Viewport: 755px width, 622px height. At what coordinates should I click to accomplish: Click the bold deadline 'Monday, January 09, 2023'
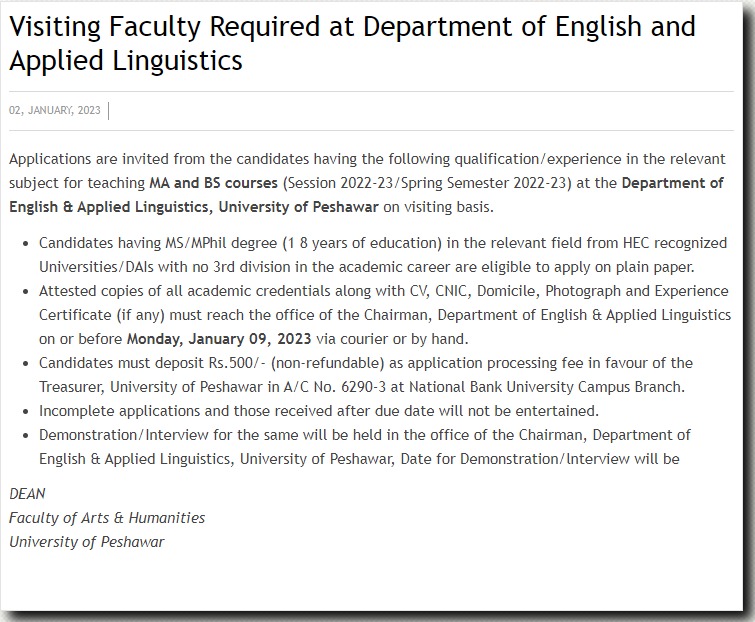[x=219, y=338]
